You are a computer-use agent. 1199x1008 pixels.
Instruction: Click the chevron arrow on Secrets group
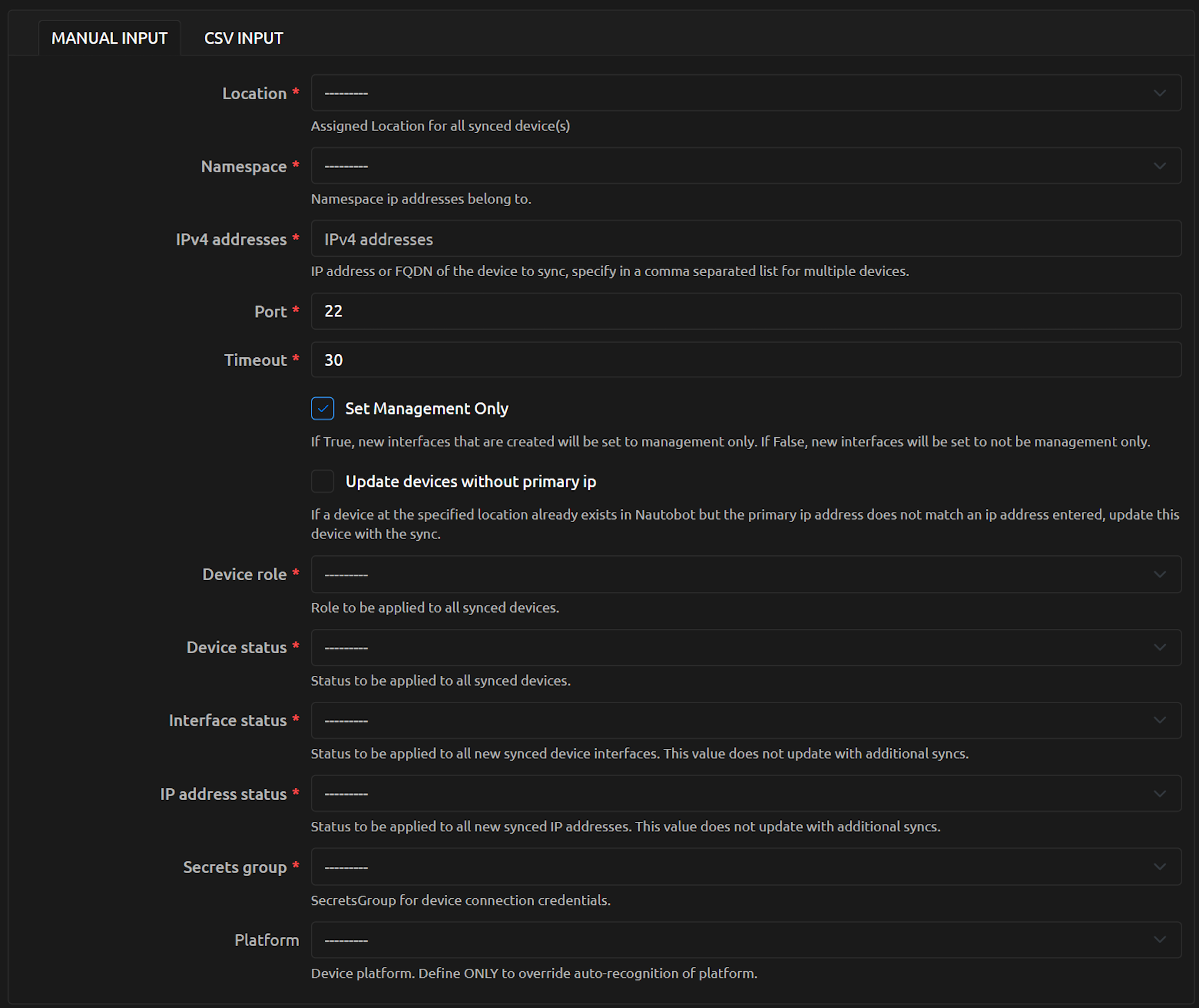click(1160, 867)
